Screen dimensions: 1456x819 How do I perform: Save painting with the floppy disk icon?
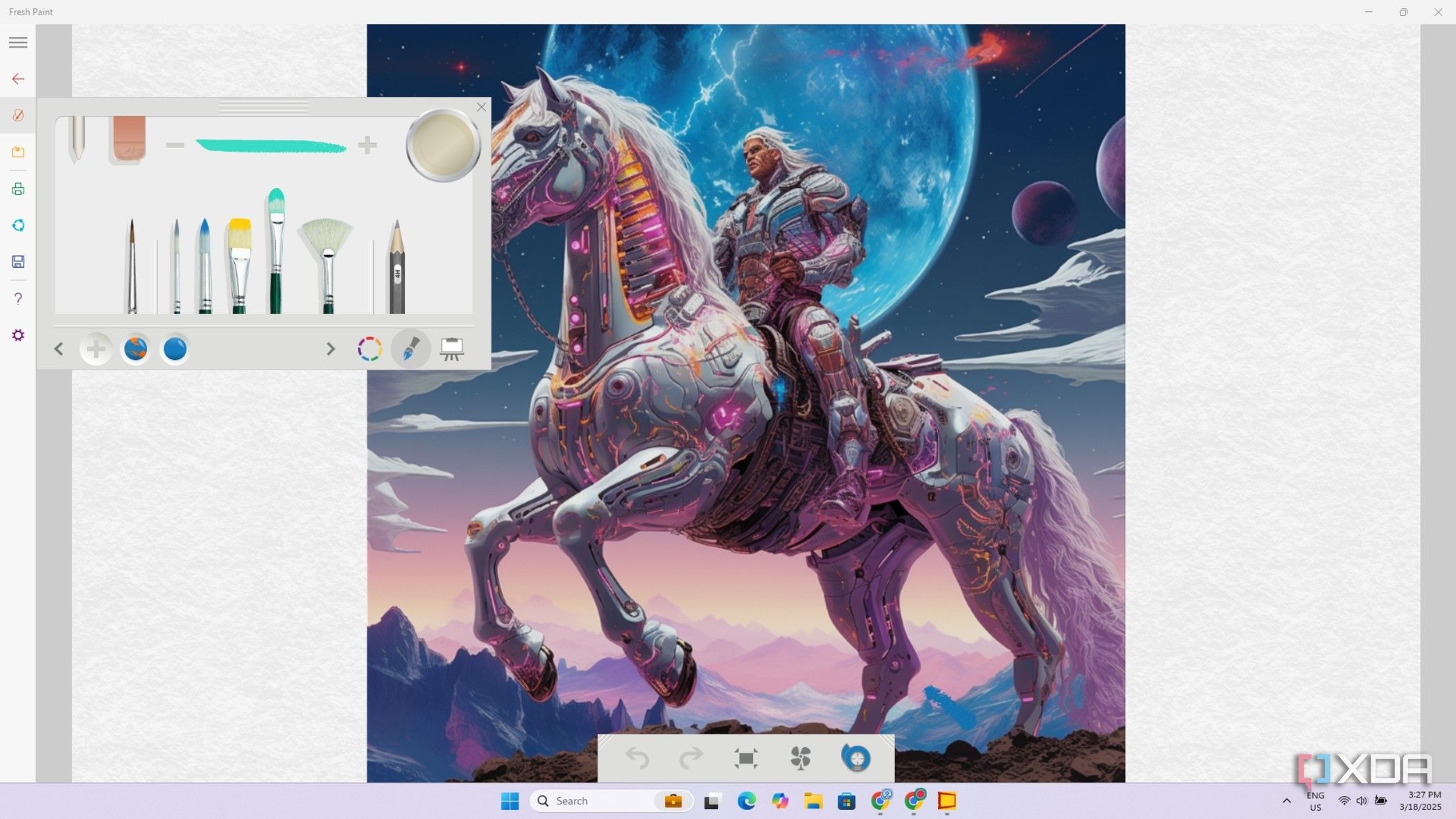[18, 261]
